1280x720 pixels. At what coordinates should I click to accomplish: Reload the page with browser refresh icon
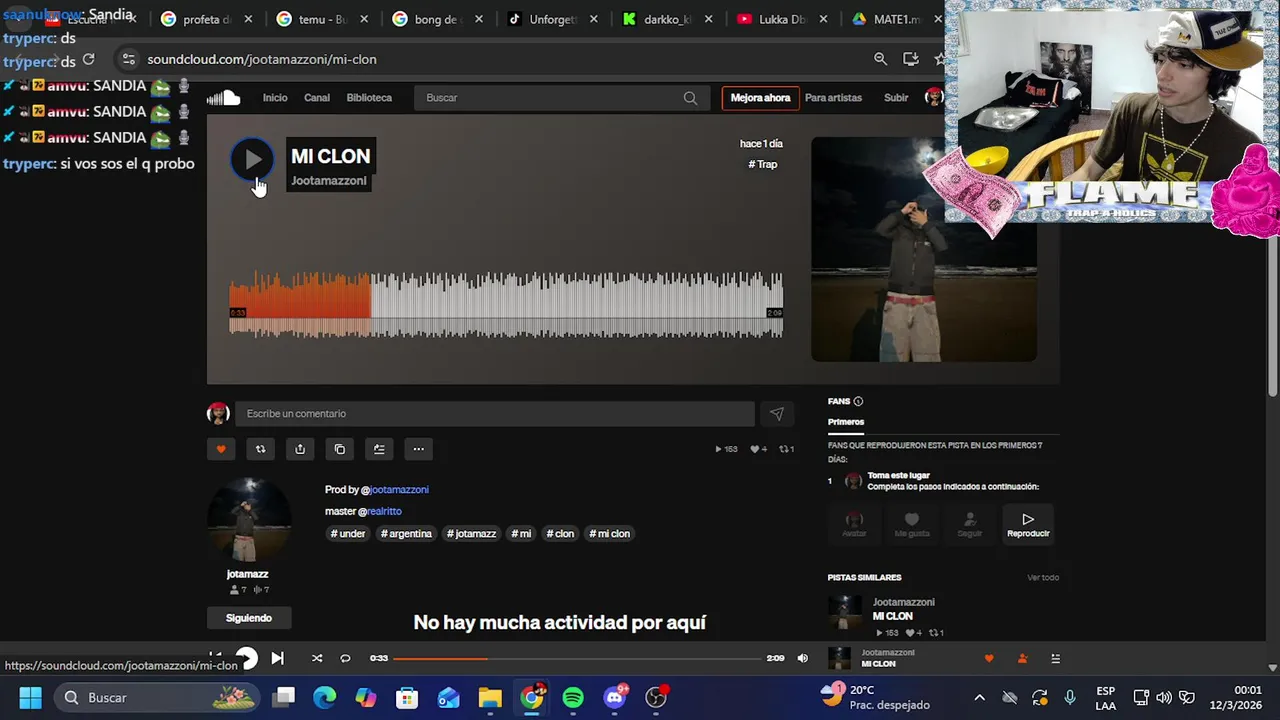(89, 59)
